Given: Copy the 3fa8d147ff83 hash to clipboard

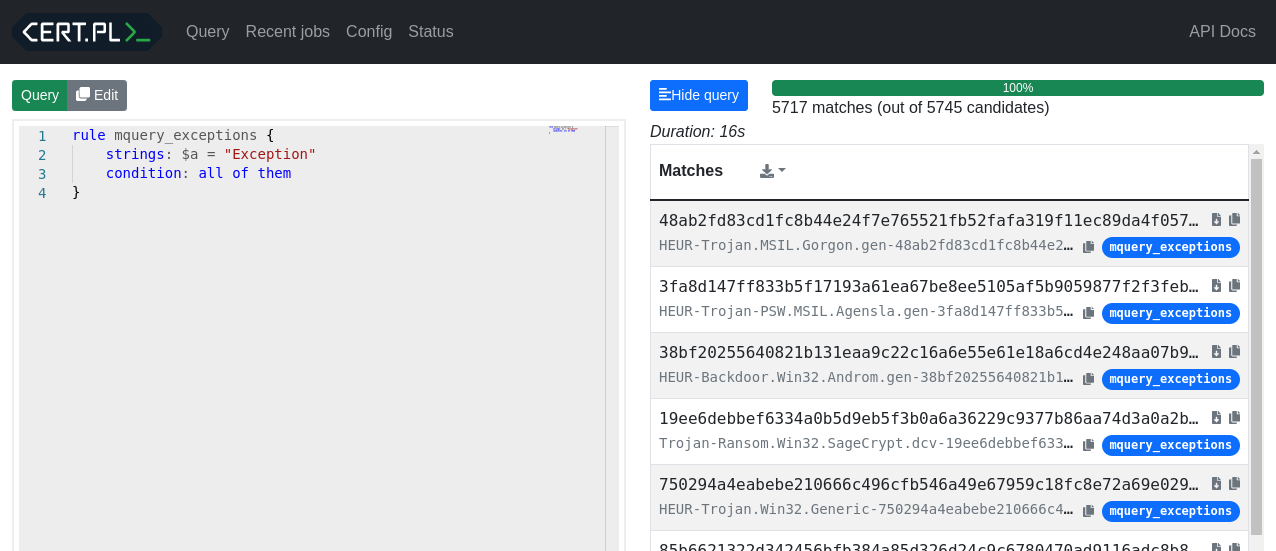Looking at the screenshot, I should [1235, 286].
